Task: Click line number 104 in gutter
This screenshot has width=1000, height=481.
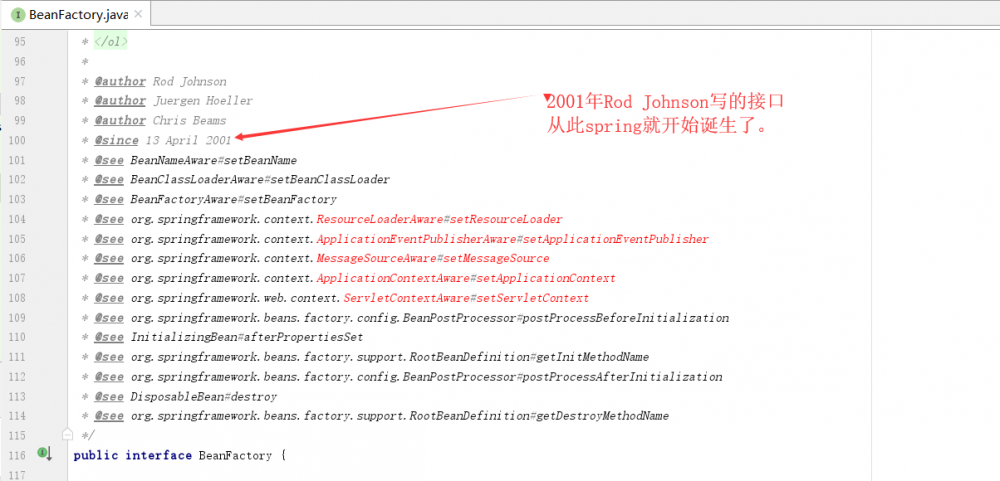Action: 17,219
